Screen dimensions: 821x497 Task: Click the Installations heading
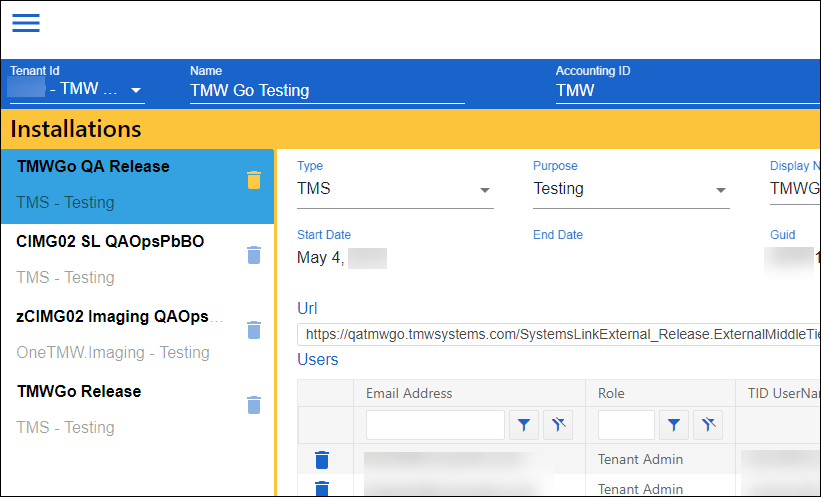76,129
